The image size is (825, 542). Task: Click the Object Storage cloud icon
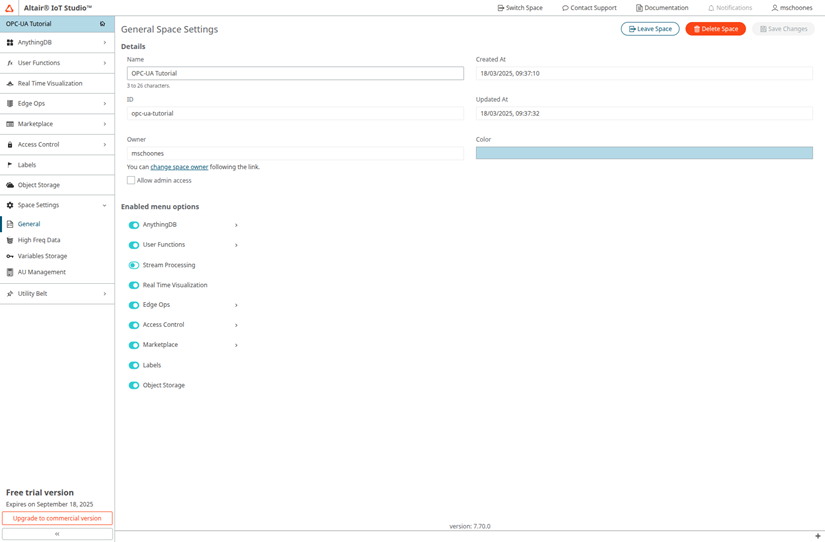(x=9, y=185)
